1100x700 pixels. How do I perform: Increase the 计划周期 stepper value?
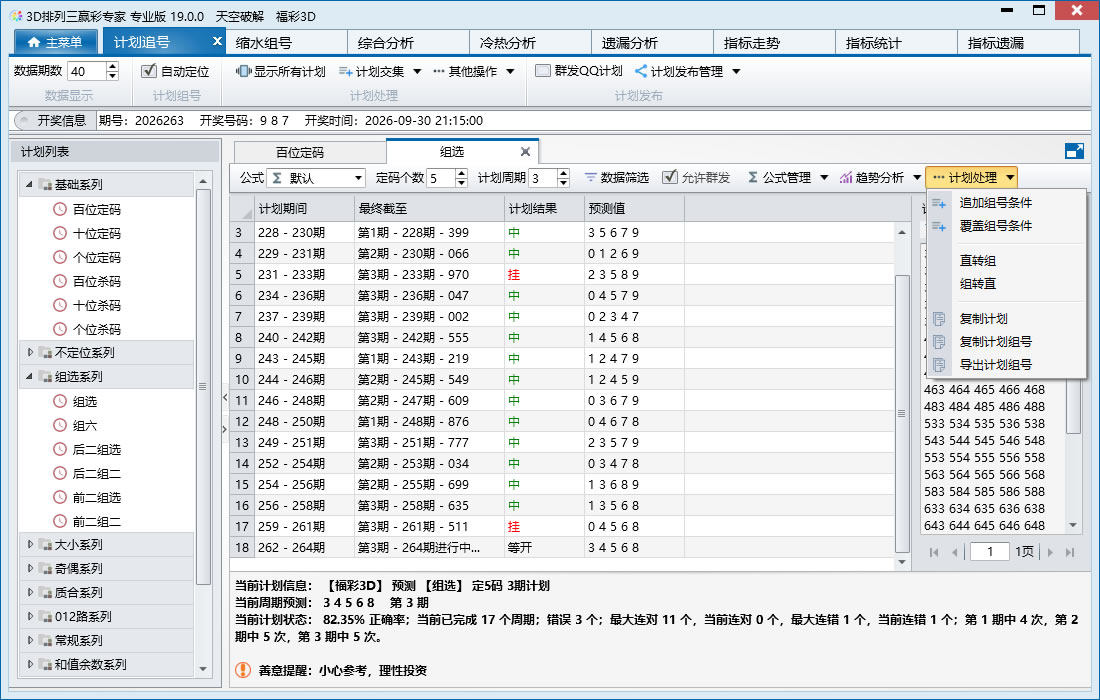coord(563,173)
